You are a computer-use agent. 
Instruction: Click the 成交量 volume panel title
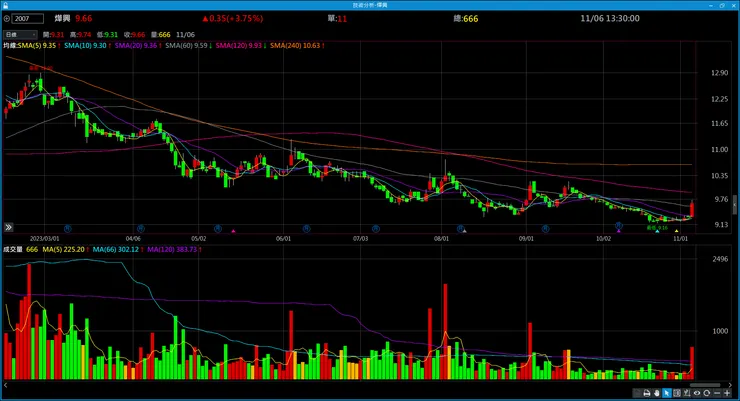(13, 249)
